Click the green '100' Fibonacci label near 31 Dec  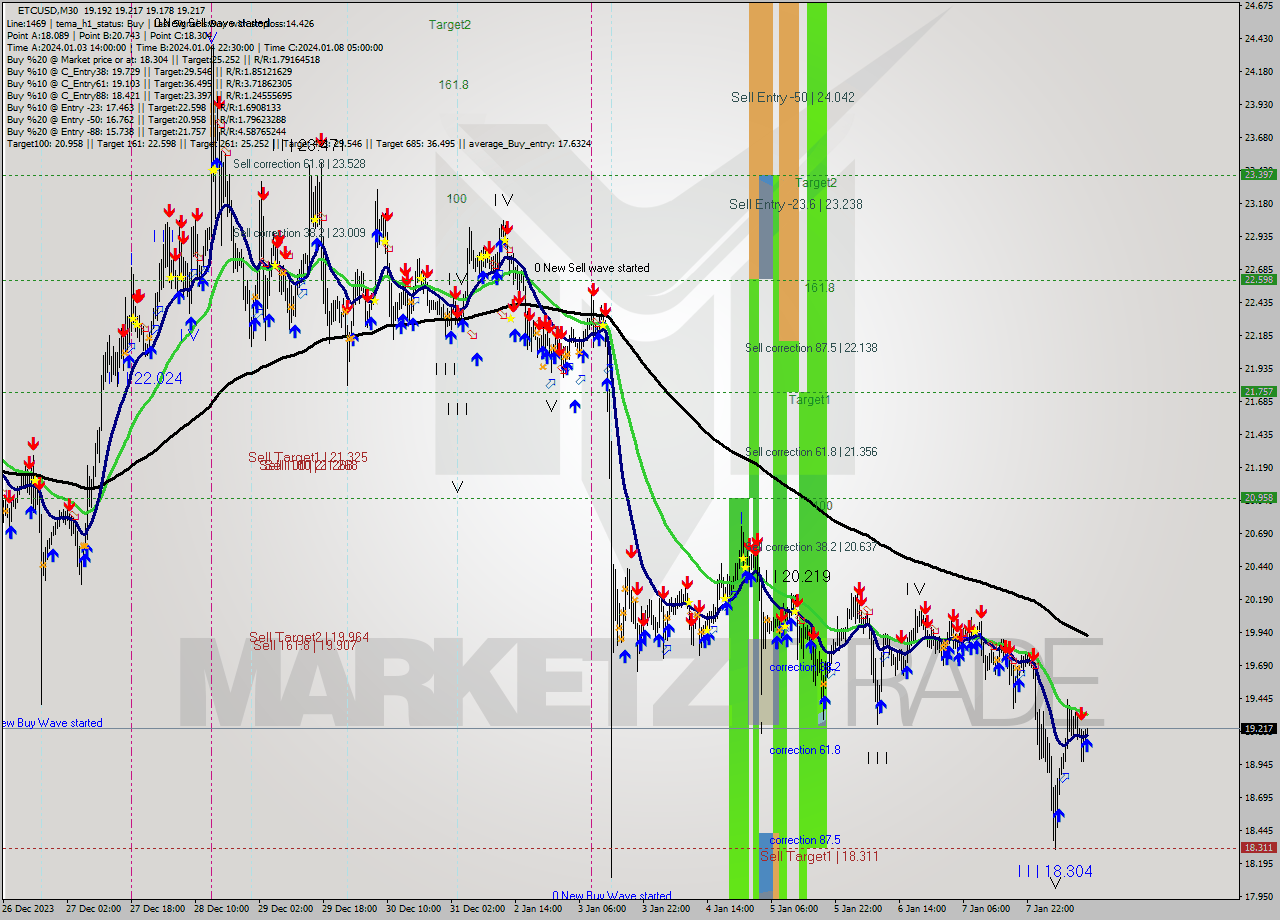pyautogui.click(x=456, y=199)
